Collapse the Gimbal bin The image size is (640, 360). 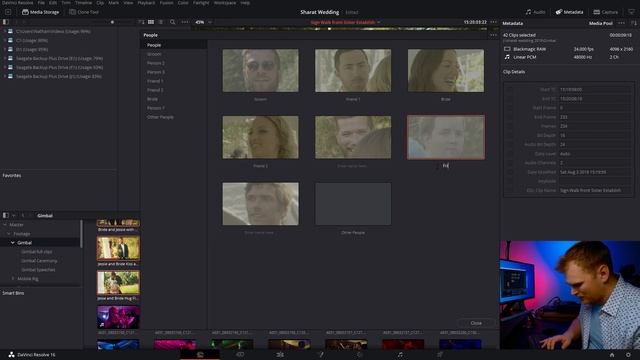[13, 242]
